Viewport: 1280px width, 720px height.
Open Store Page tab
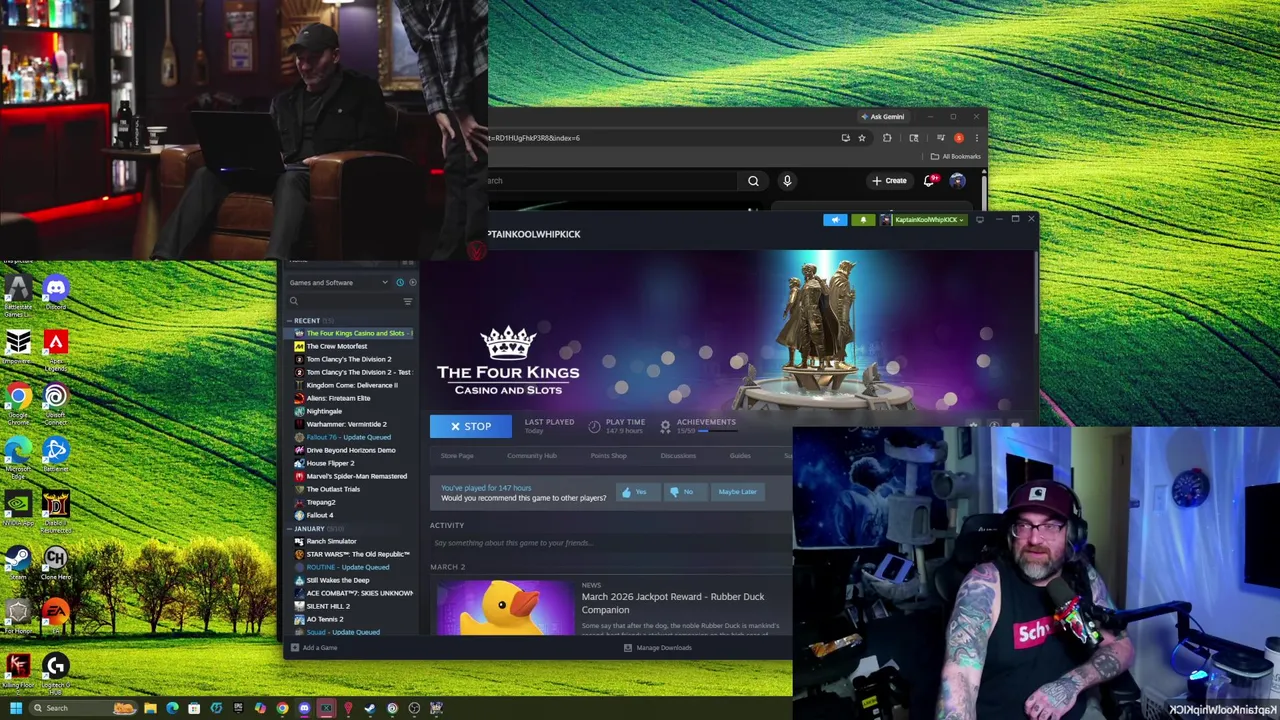click(x=457, y=456)
